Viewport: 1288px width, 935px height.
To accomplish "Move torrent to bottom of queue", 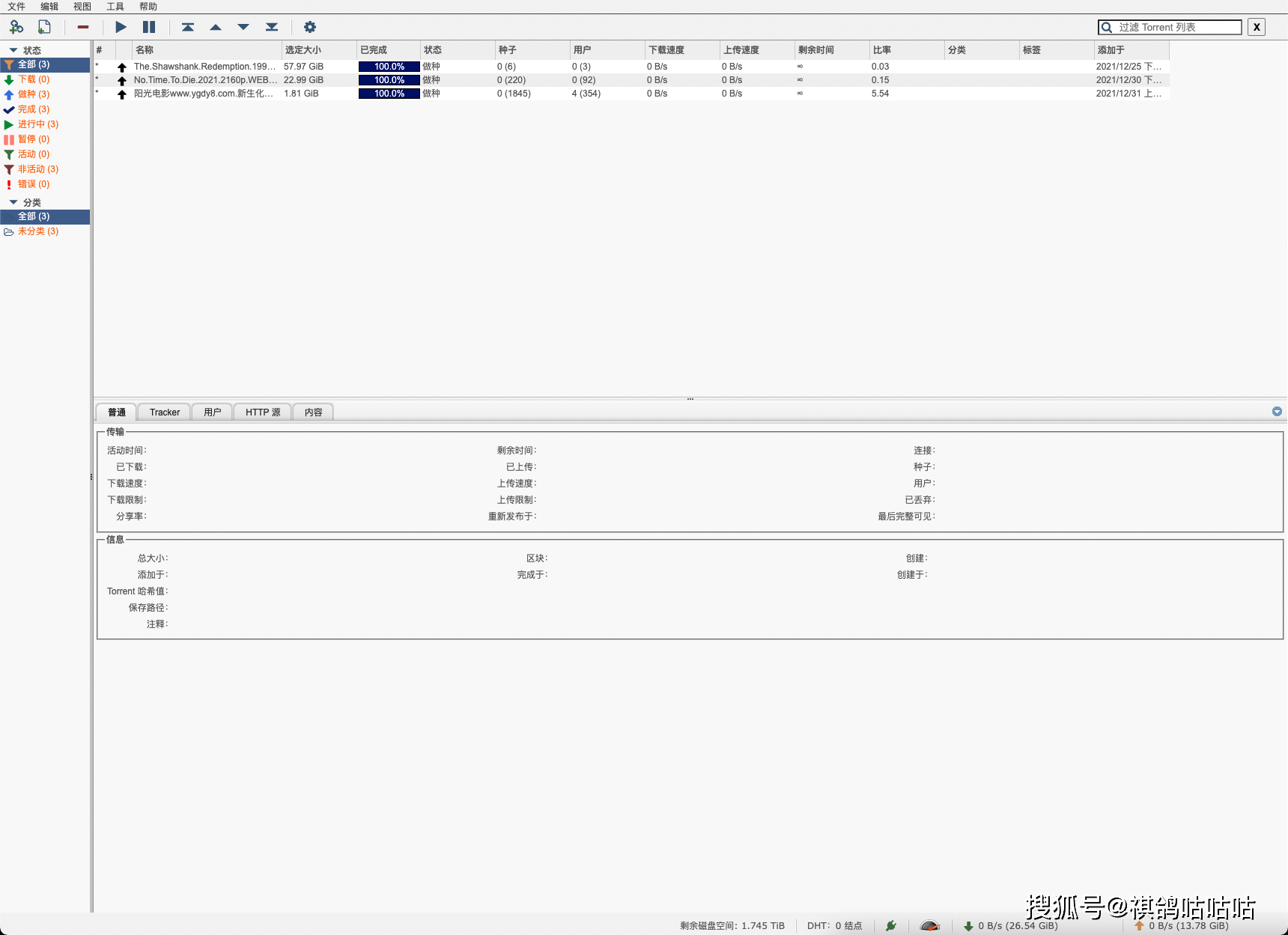I will (x=272, y=27).
